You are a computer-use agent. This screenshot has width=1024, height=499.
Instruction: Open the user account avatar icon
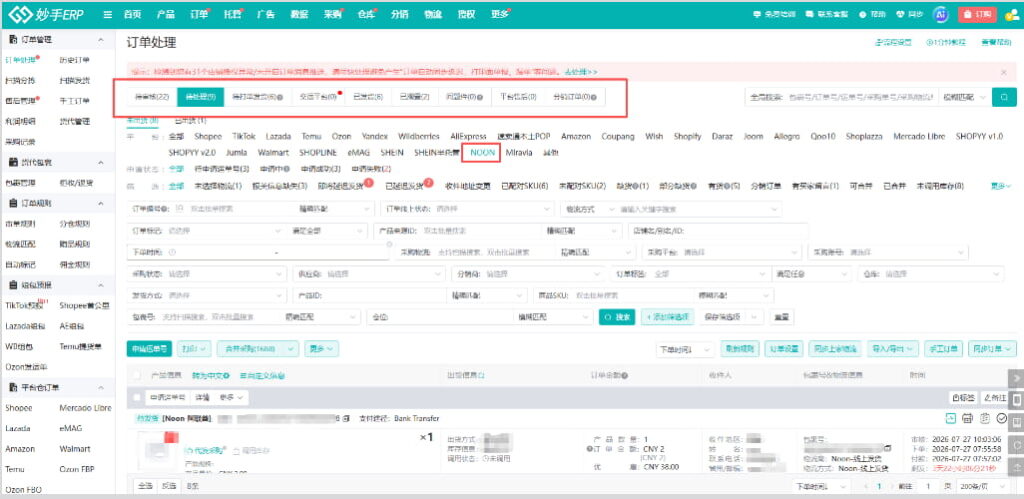(1011, 14)
